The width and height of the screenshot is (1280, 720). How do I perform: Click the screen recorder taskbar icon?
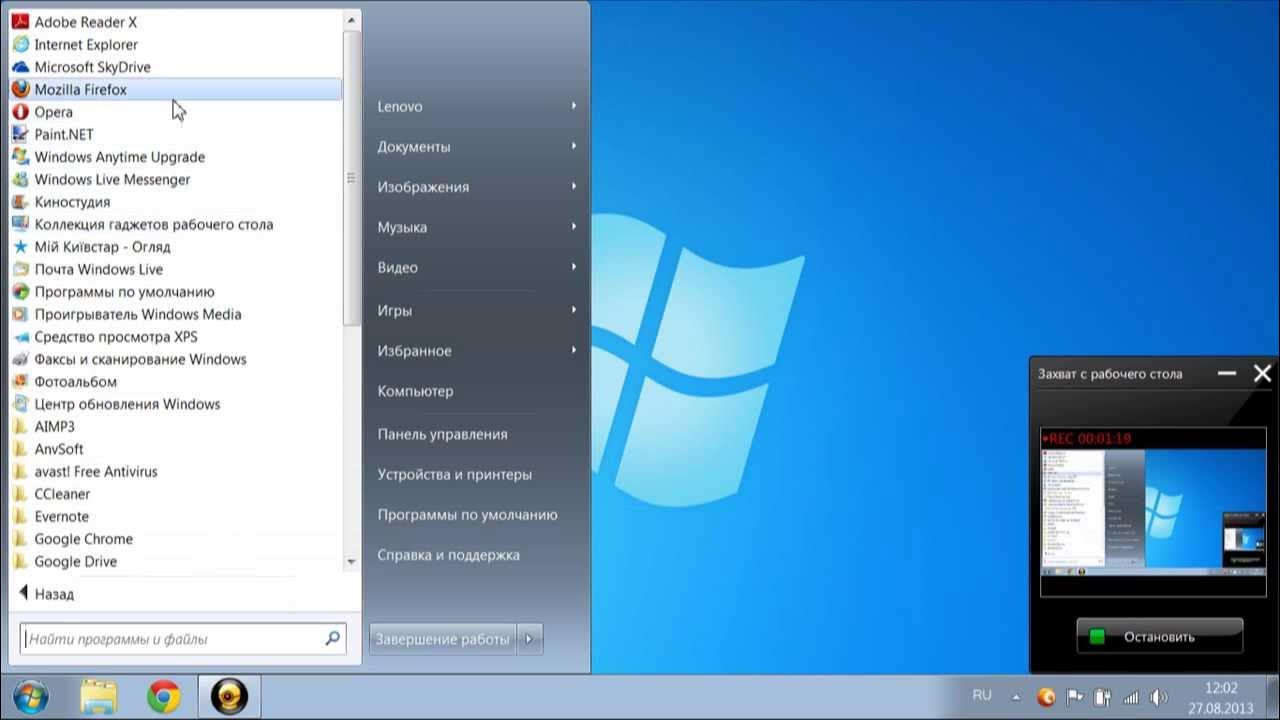pyautogui.click(x=229, y=696)
